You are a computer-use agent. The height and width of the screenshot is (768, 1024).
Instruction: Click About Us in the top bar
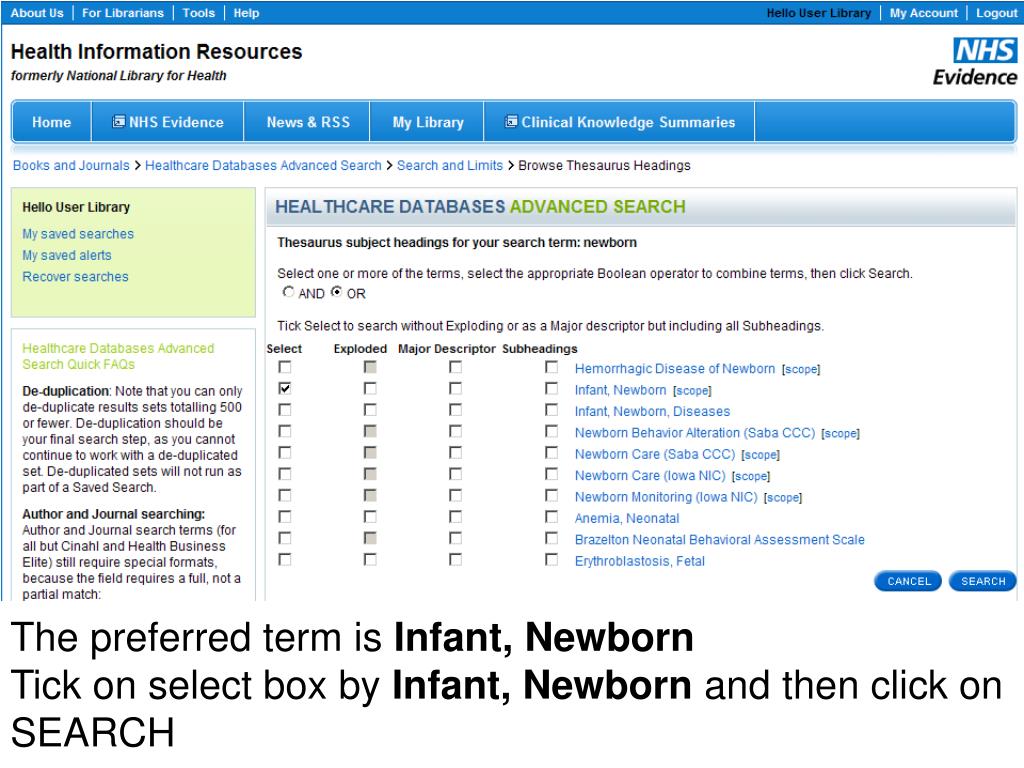pos(37,12)
